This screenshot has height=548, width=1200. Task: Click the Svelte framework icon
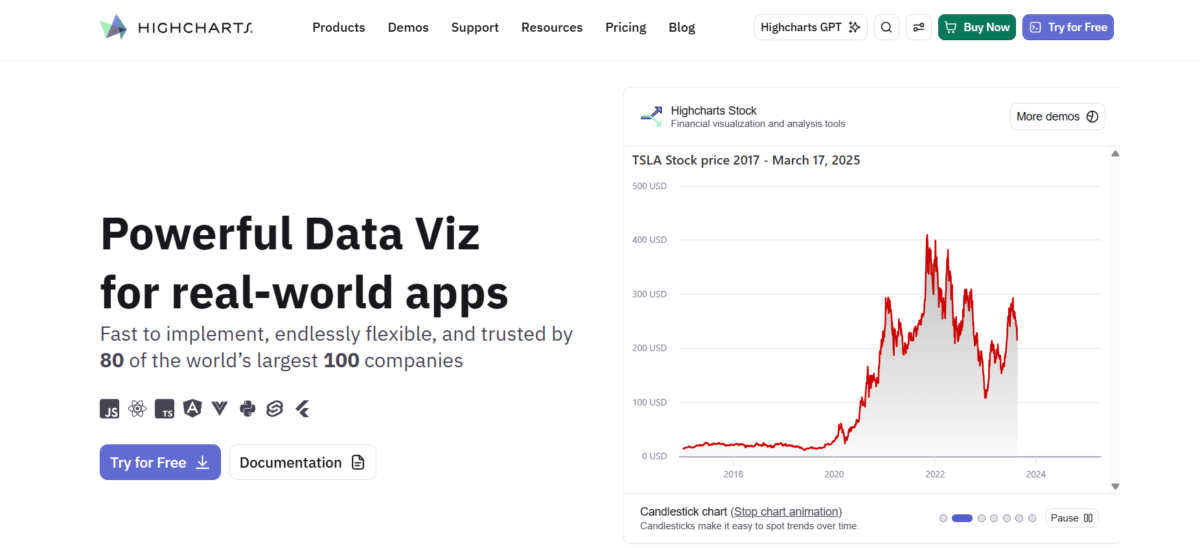tap(274, 408)
